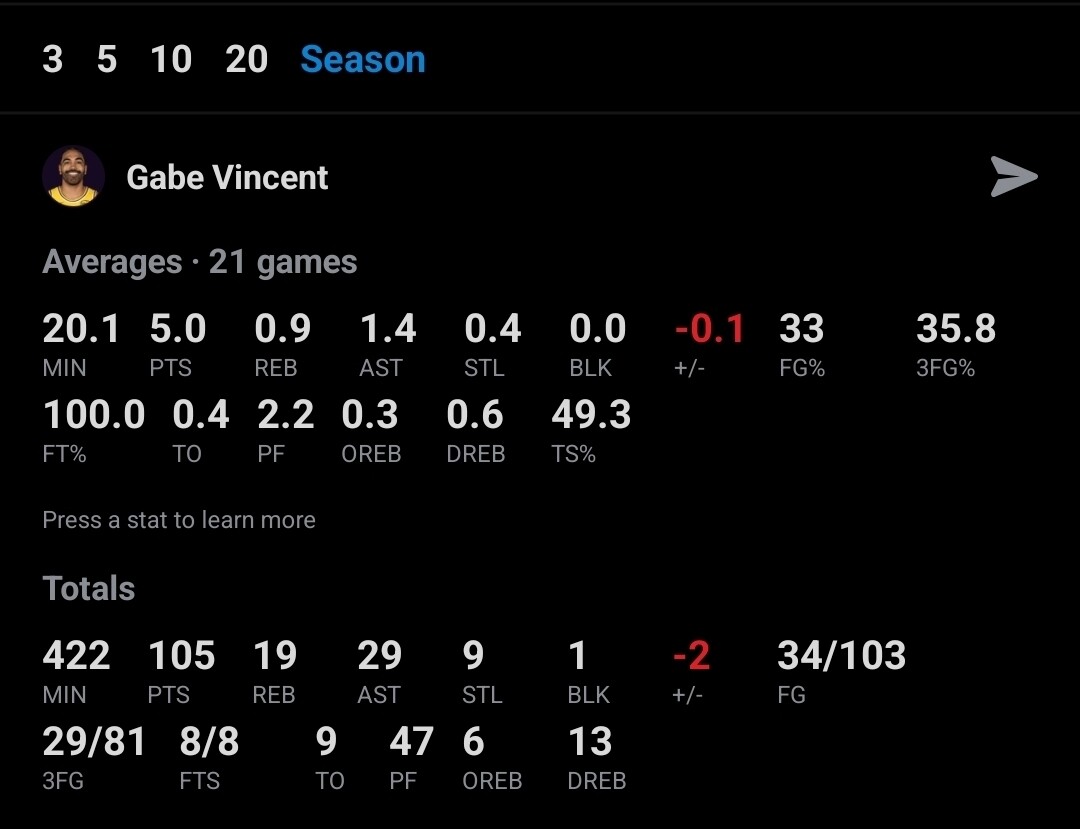Viewport: 1080px width, 829px height.
Task: Tap the 34/103 FG total
Action: click(841, 670)
